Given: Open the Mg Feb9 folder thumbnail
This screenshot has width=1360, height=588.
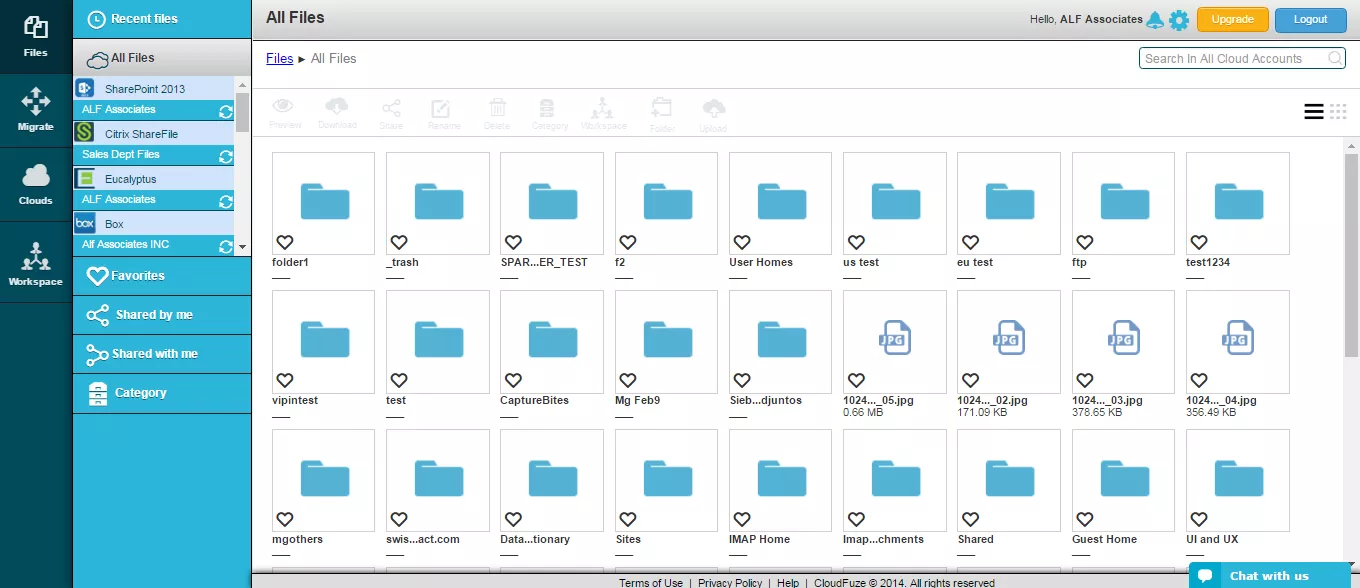Looking at the screenshot, I should [666, 340].
